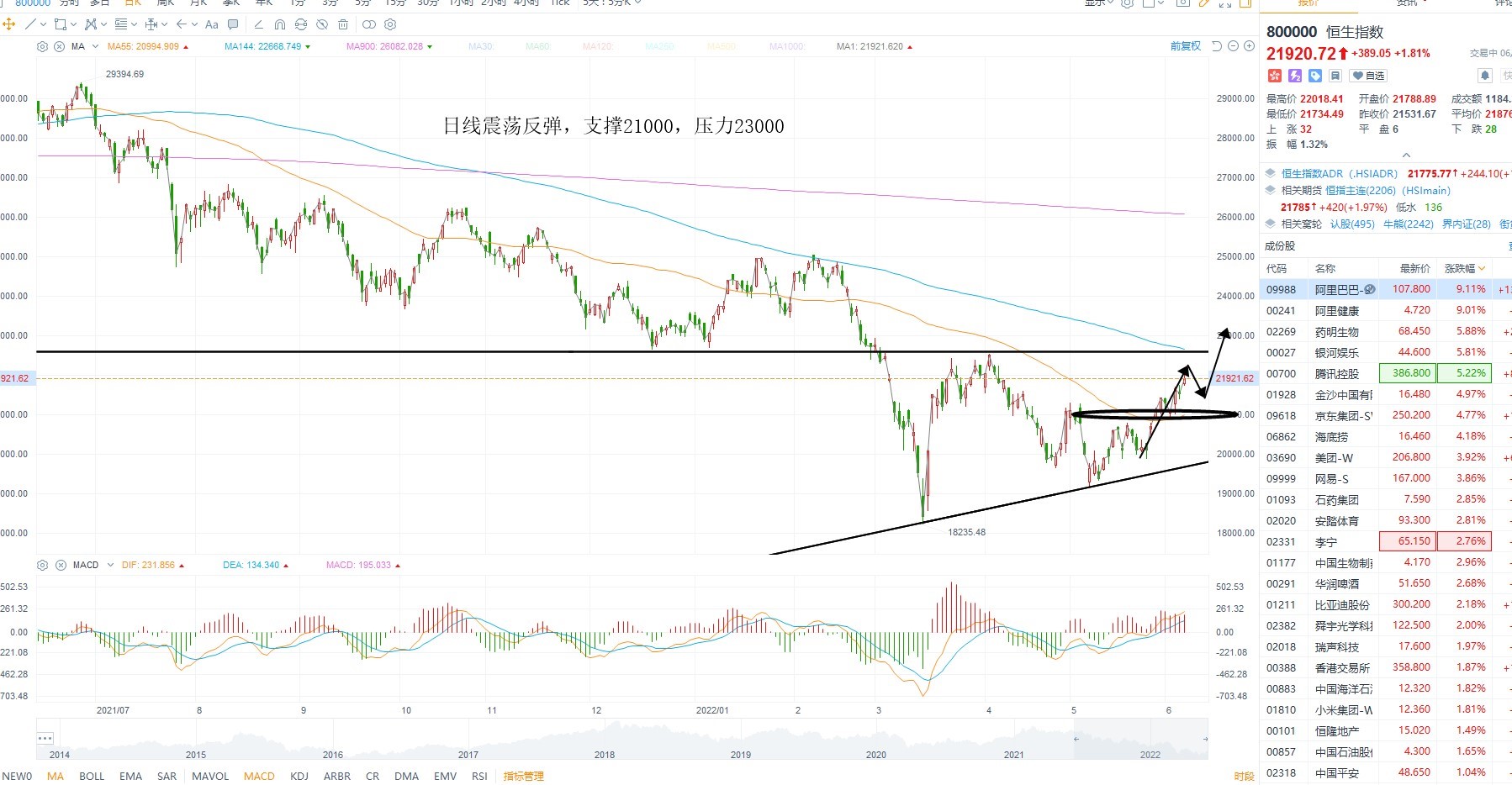The width and height of the screenshot is (1512, 785).
Task: Switch to SAR indicator tab
Action: [167, 776]
